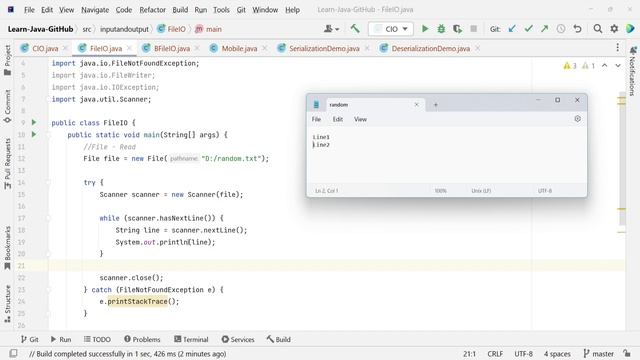
Task: Switch to Mobile.java editor tab
Action: [239, 48]
